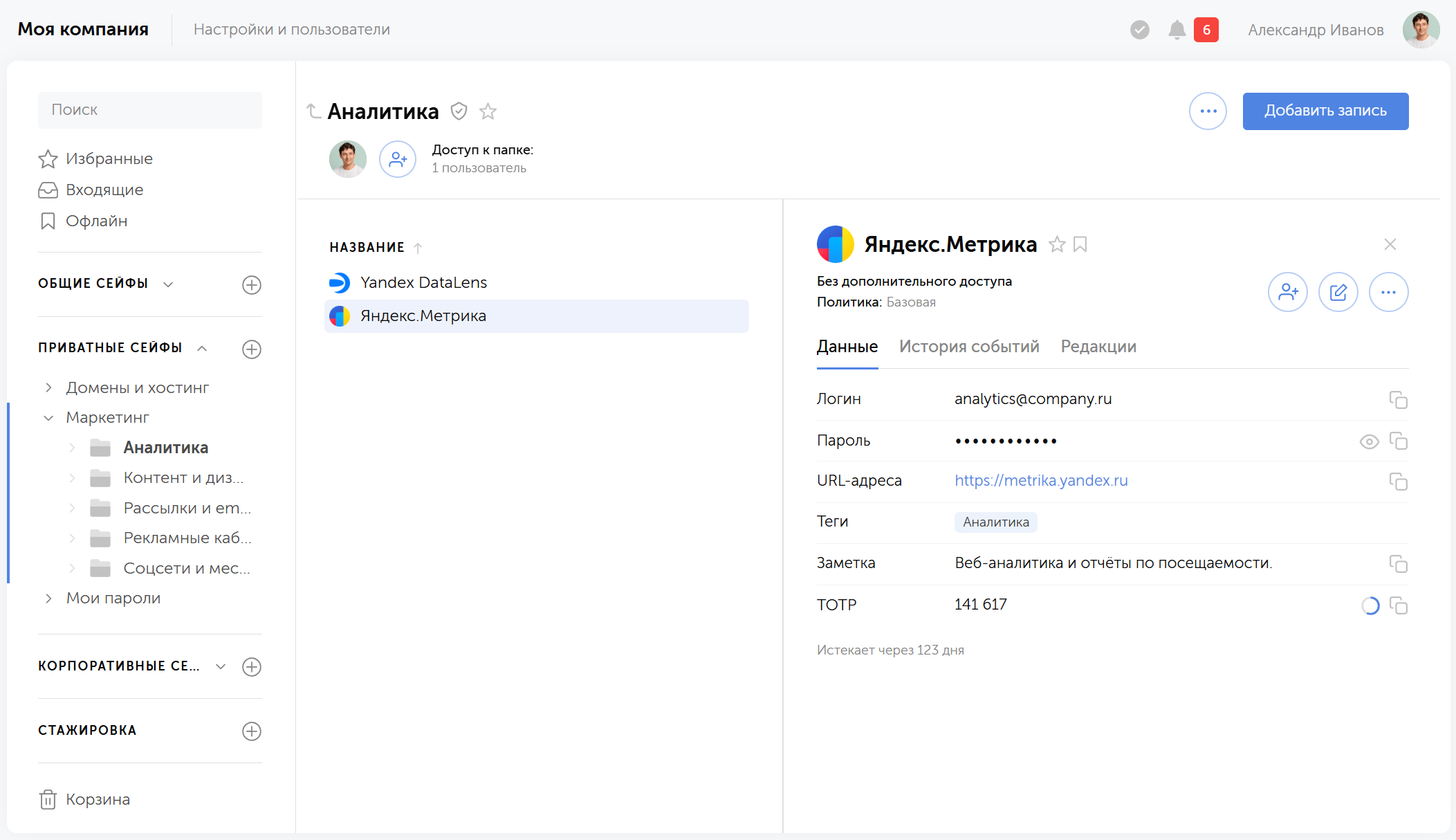The height and width of the screenshot is (840, 1456).
Task: Copy the Заметка note text
Action: click(1398, 564)
